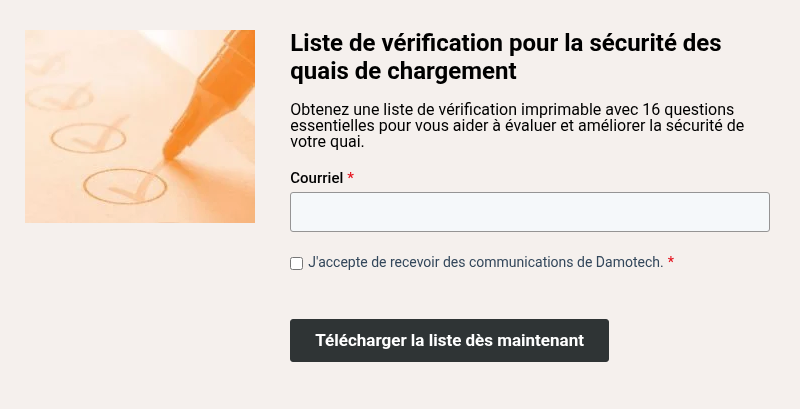This screenshot has width=800, height=409.
Task: Select the middle circled checkmark in the photo
Action: tap(88, 136)
